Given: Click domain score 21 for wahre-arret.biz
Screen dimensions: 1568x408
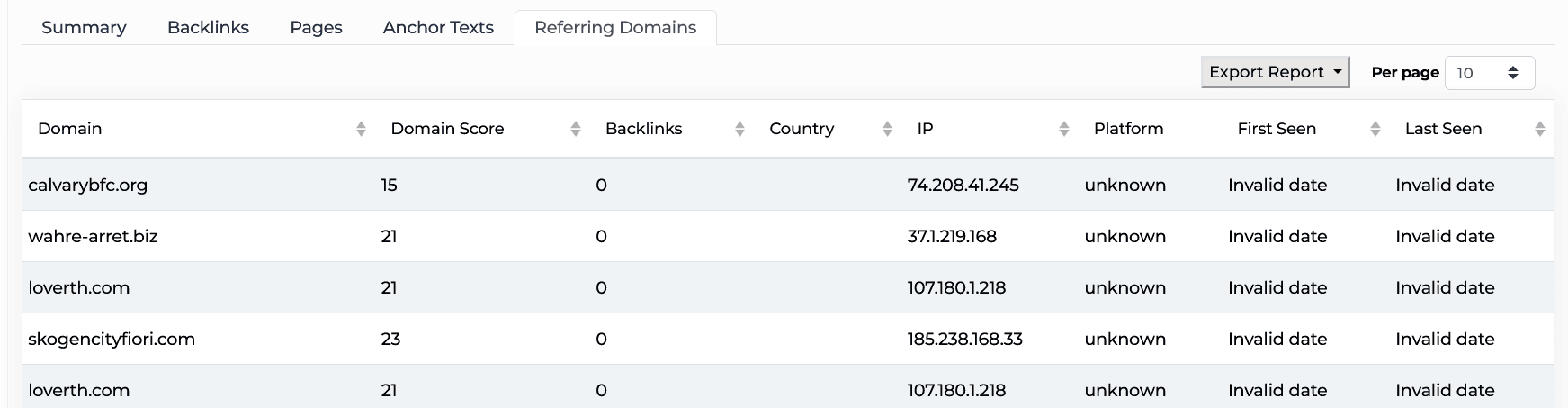Looking at the screenshot, I should 389,236.
